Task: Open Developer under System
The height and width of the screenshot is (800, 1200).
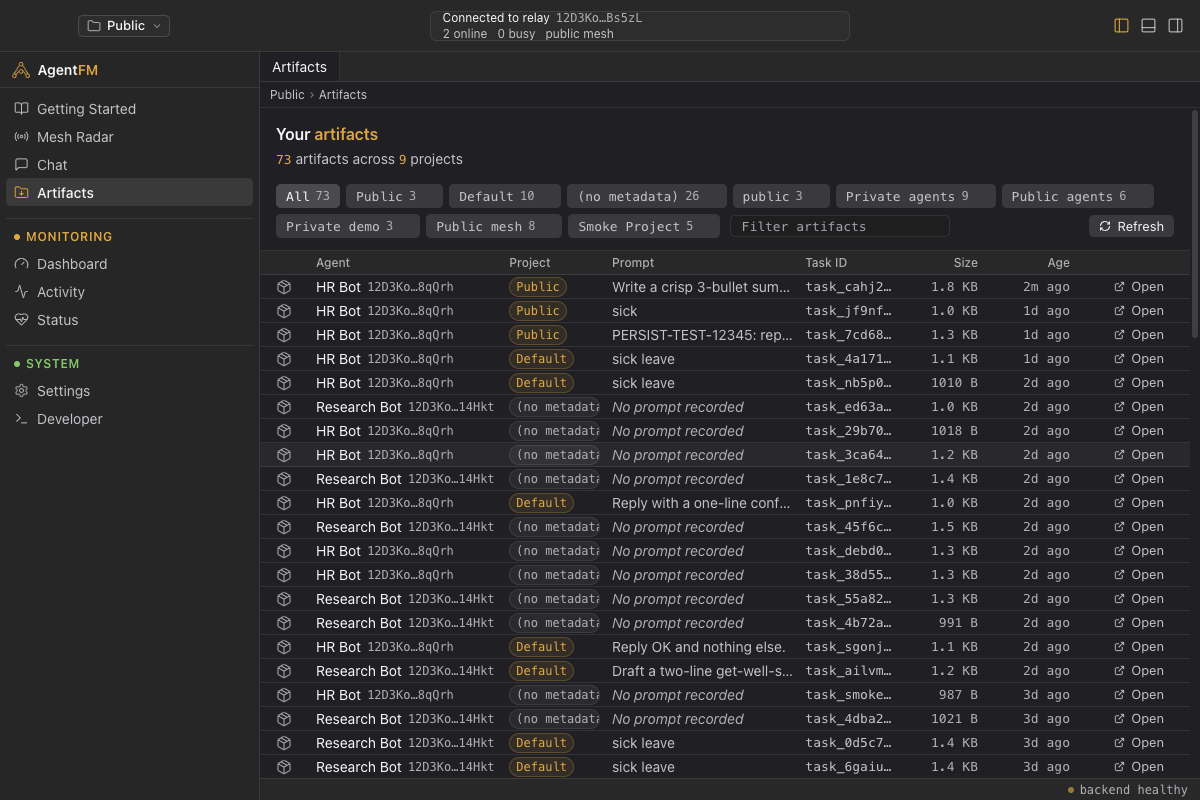Action: (129, 419)
